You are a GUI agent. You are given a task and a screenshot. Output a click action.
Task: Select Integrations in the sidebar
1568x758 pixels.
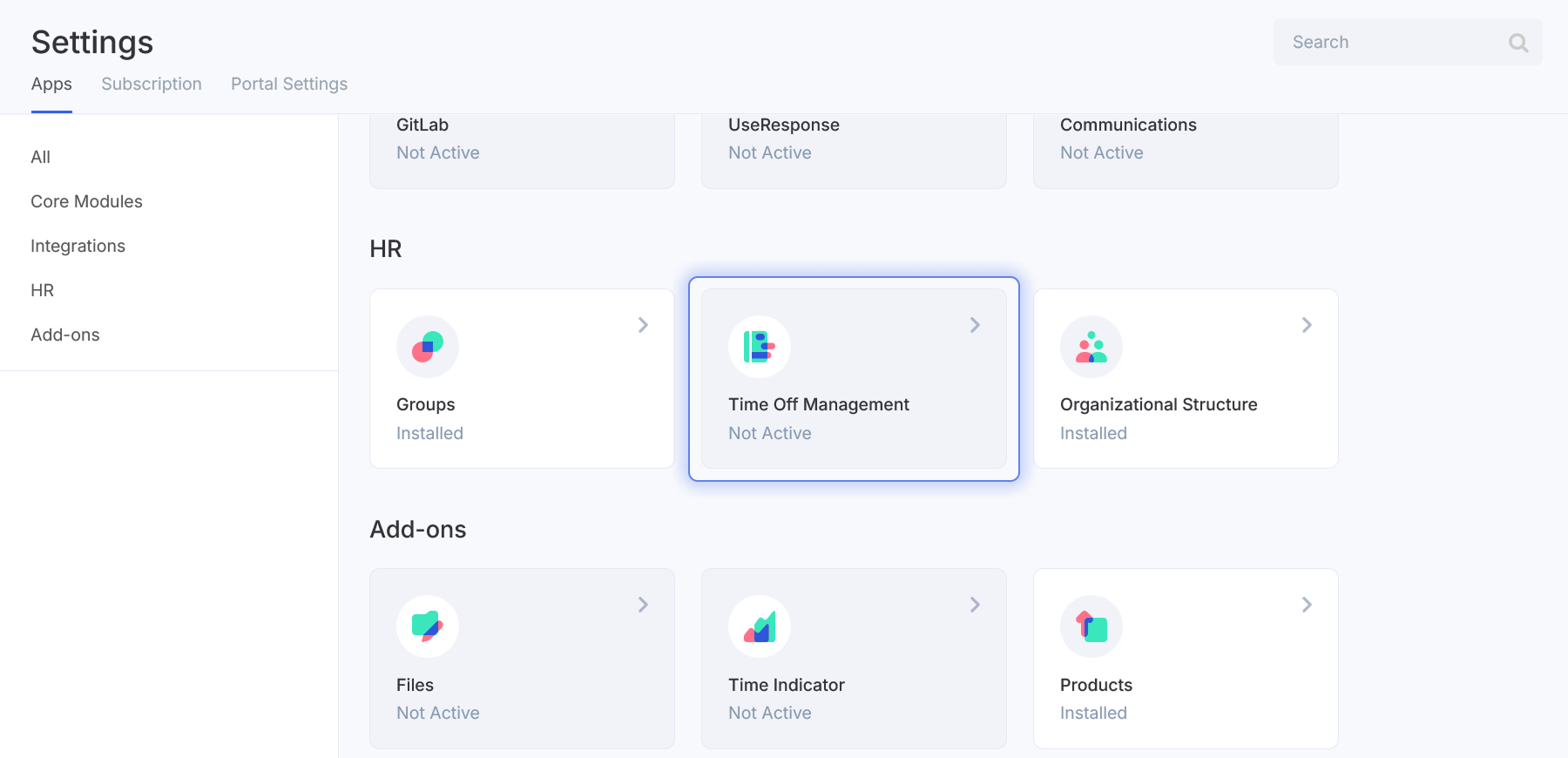tap(78, 246)
